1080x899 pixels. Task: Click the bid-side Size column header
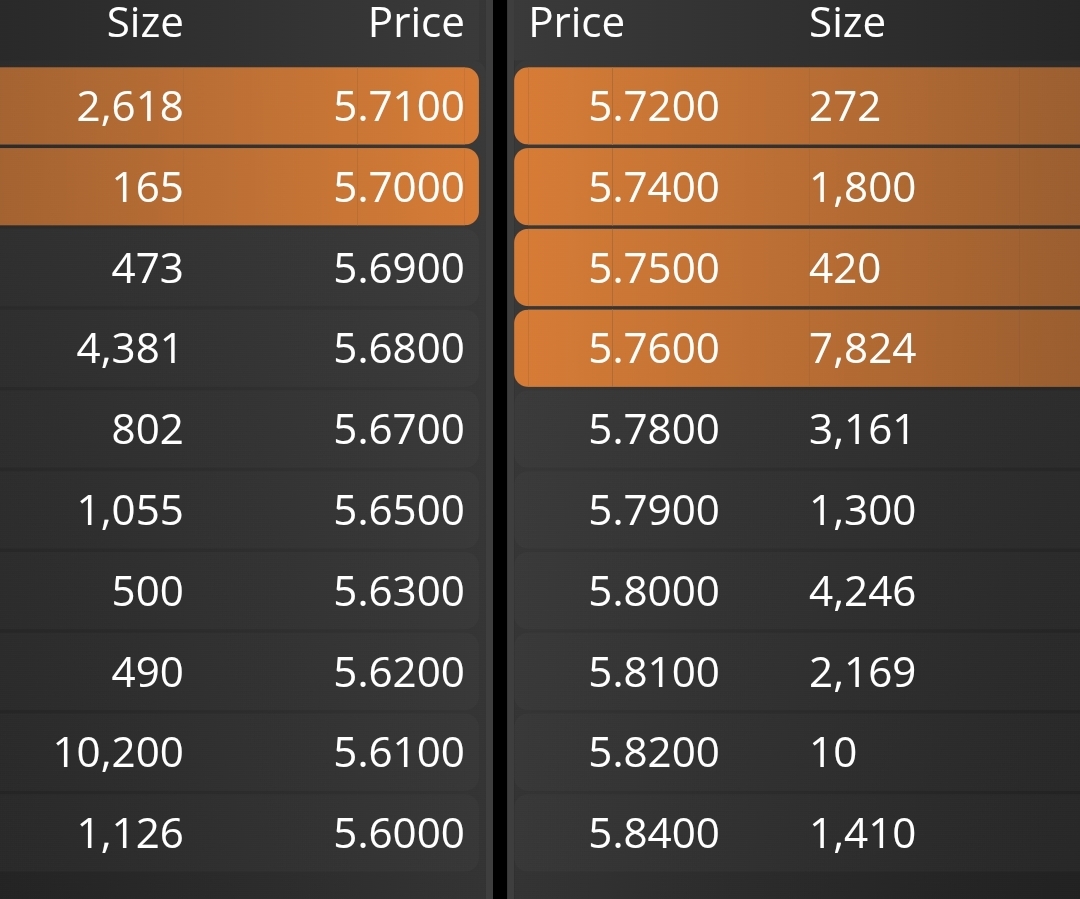(x=145, y=23)
